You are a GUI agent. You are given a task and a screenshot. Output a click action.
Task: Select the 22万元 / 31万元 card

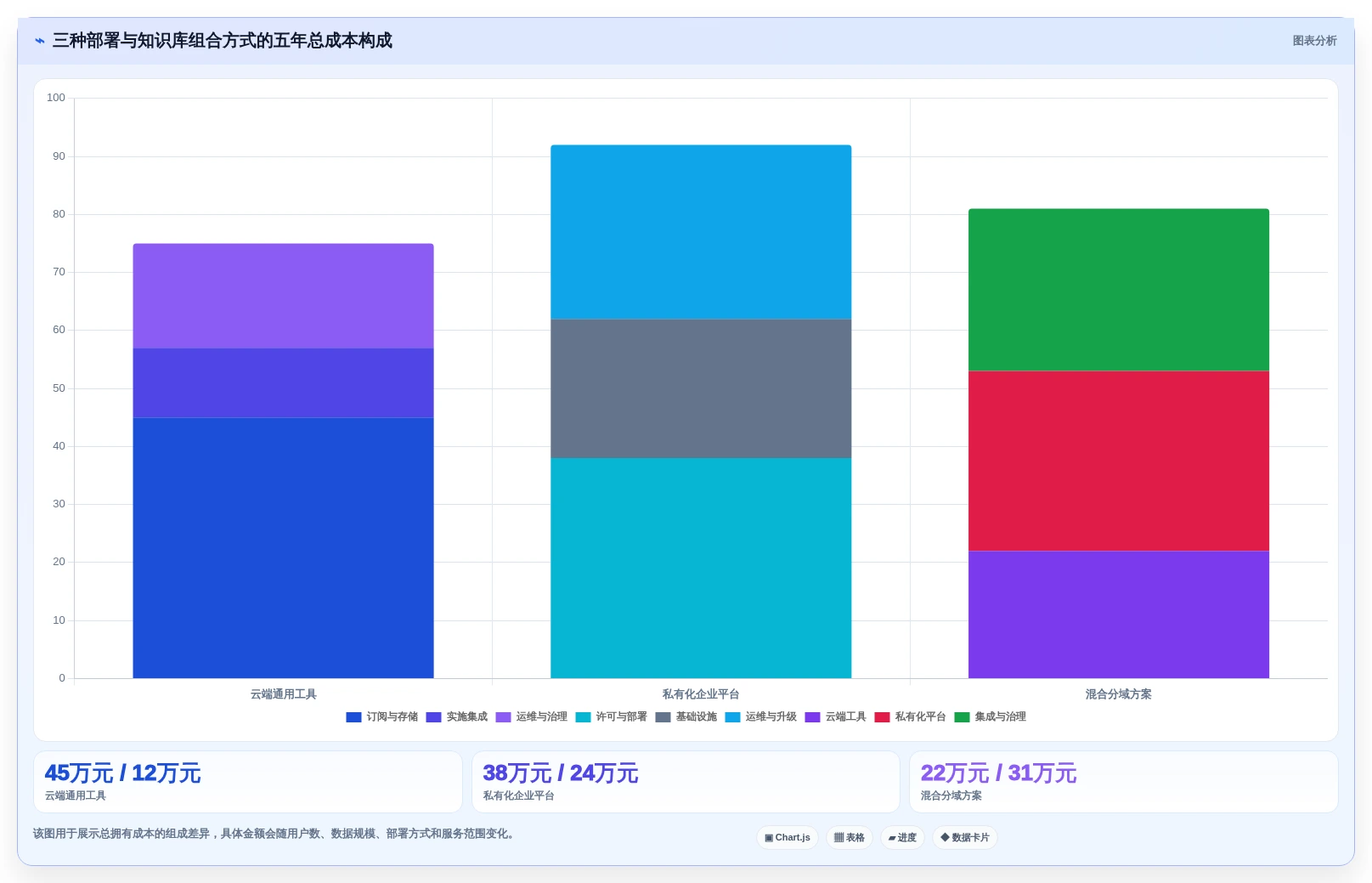(x=1124, y=782)
